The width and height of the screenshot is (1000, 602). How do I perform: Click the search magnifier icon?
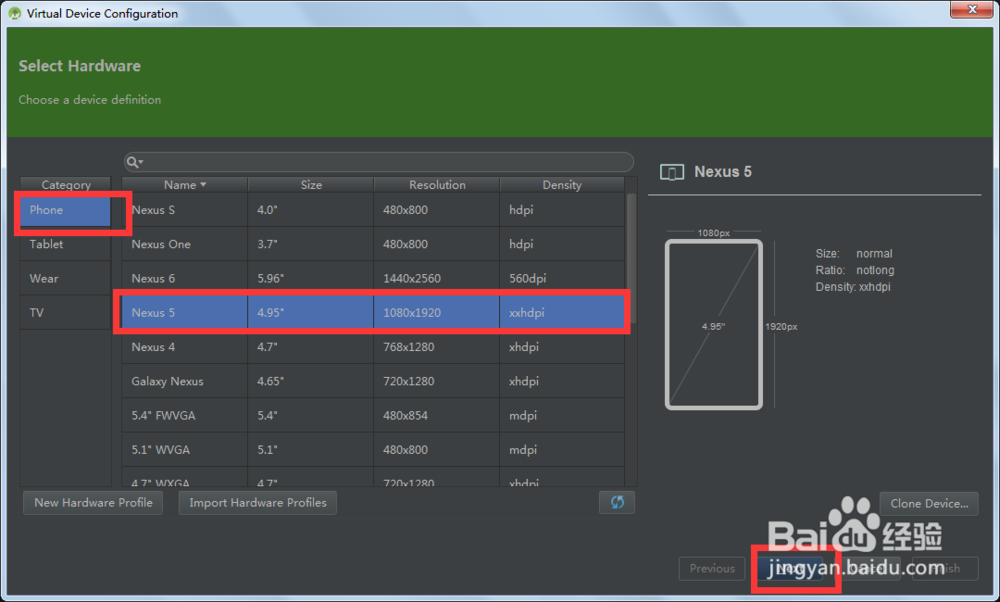click(133, 162)
